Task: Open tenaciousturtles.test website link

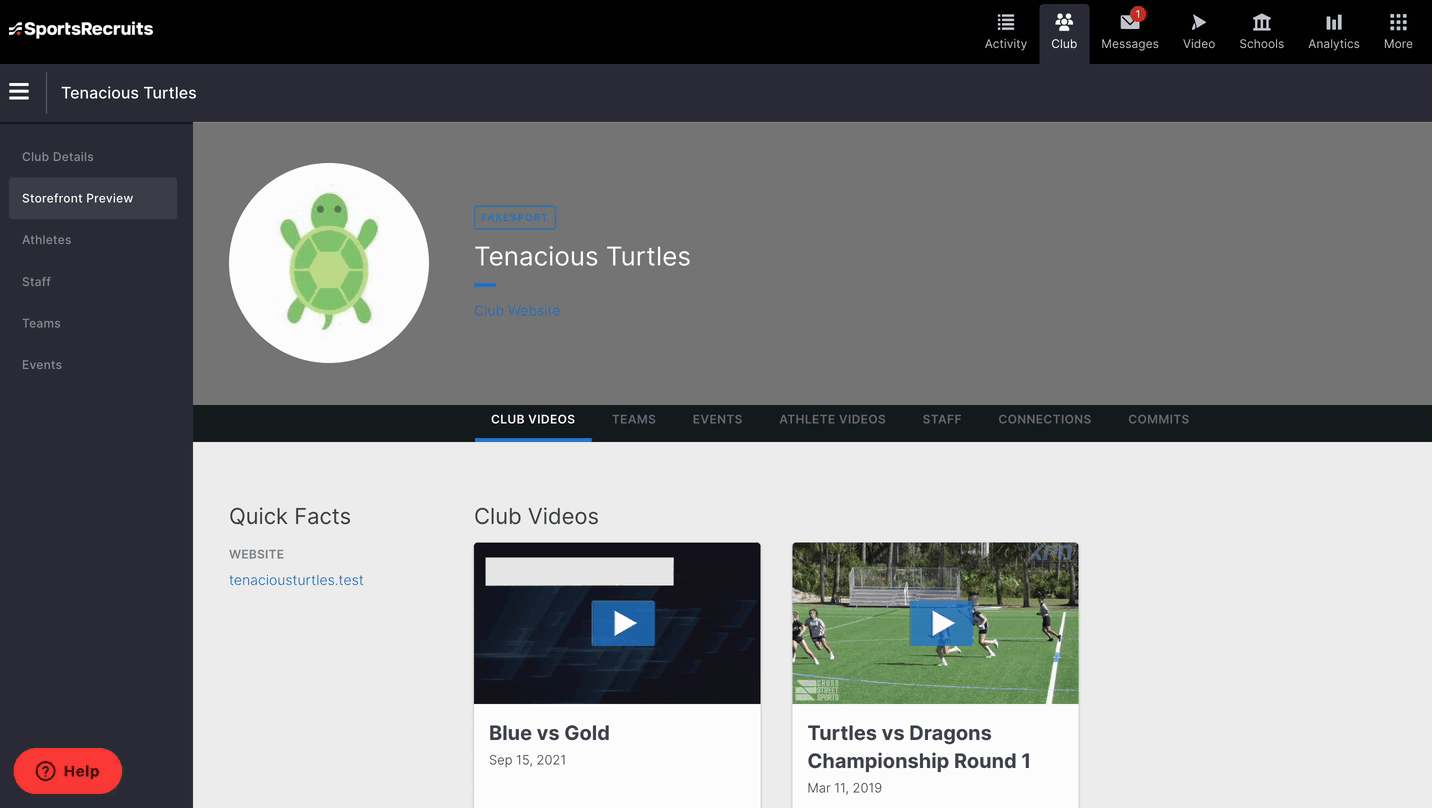Action: pos(296,580)
